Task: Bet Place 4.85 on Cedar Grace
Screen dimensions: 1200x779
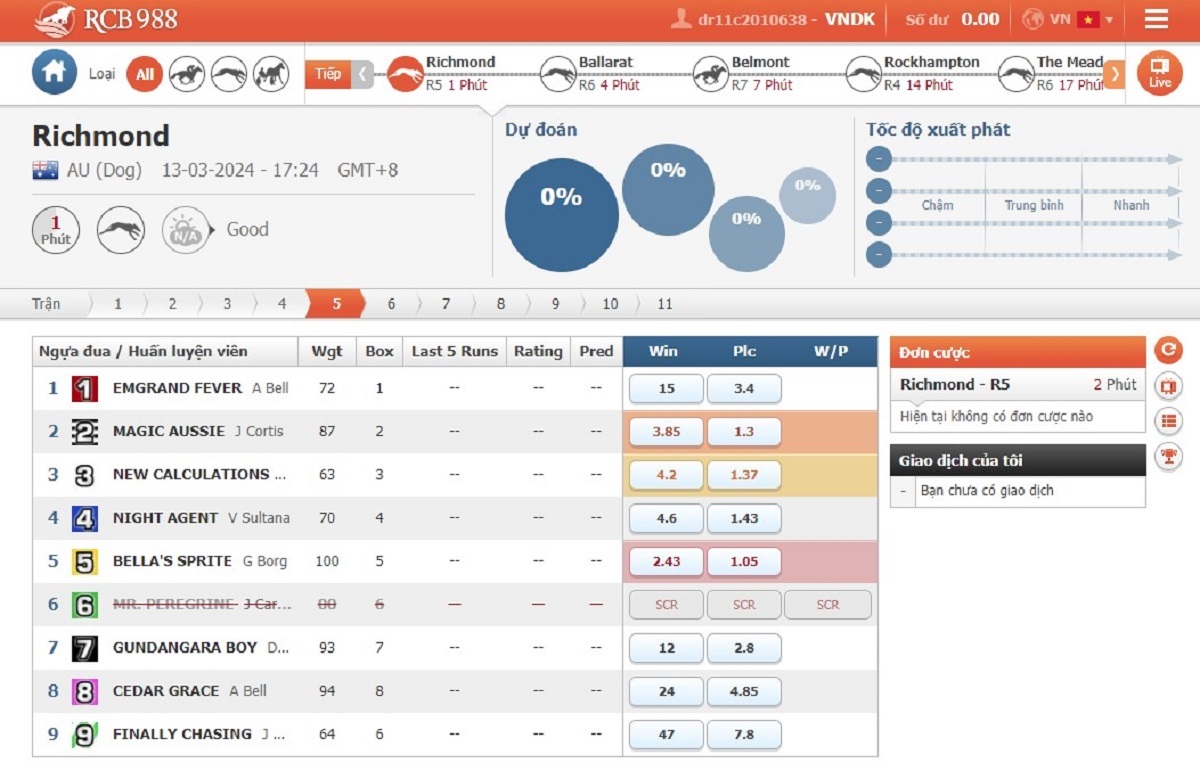Action: pos(744,691)
